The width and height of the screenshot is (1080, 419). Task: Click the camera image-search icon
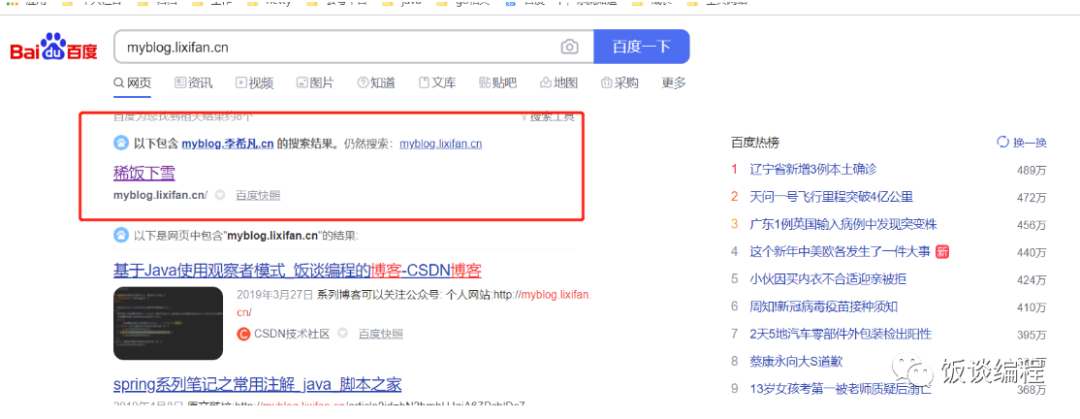(x=569, y=47)
